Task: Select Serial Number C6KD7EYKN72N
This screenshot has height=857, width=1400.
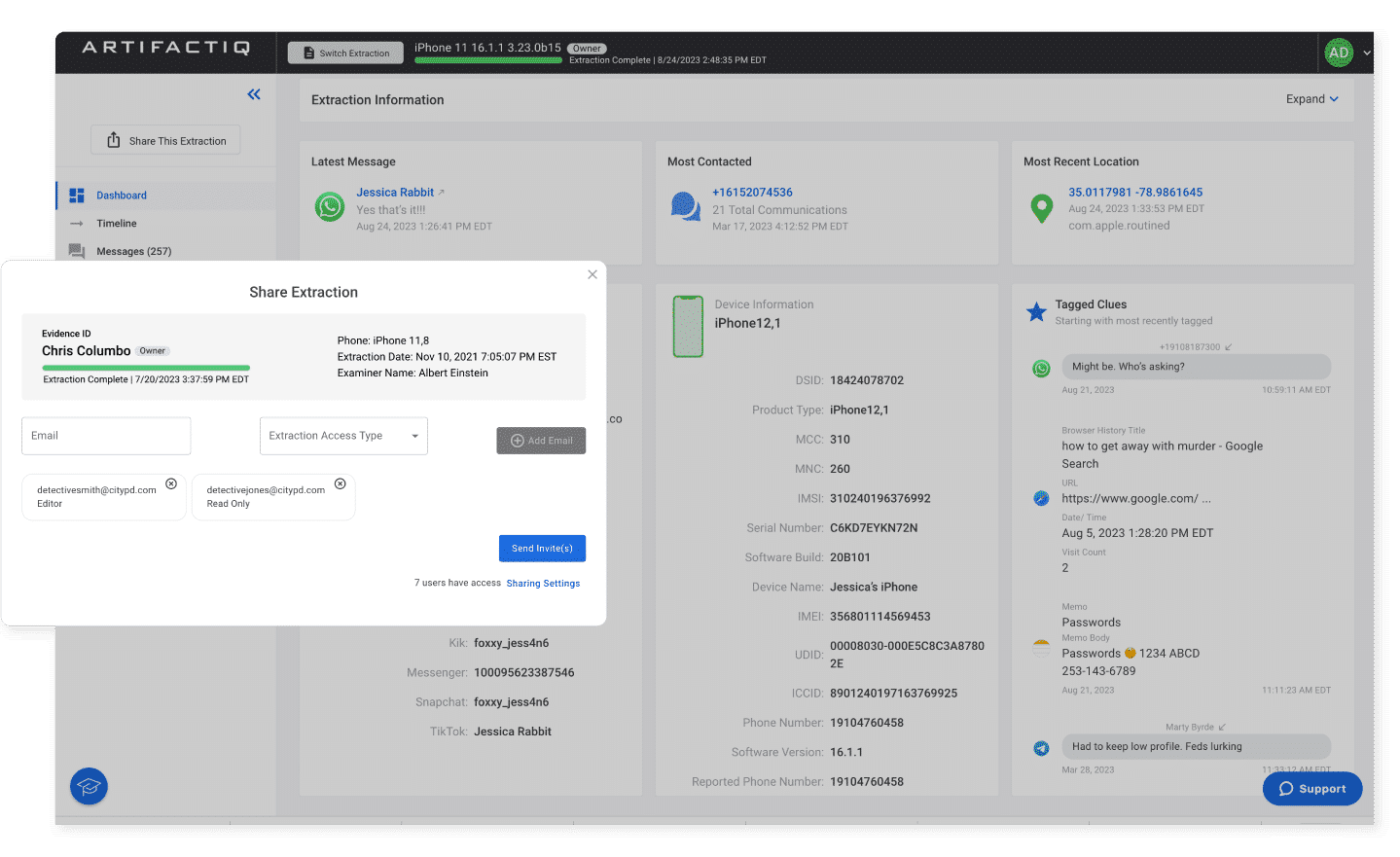Action: tap(874, 528)
